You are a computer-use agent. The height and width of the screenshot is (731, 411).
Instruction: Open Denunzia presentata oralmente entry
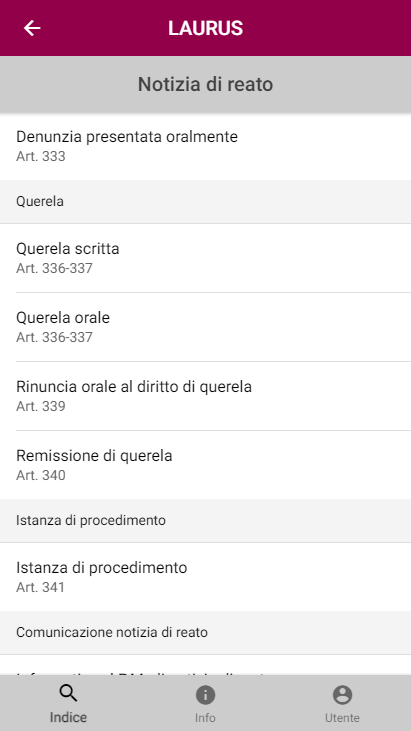coord(206,146)
